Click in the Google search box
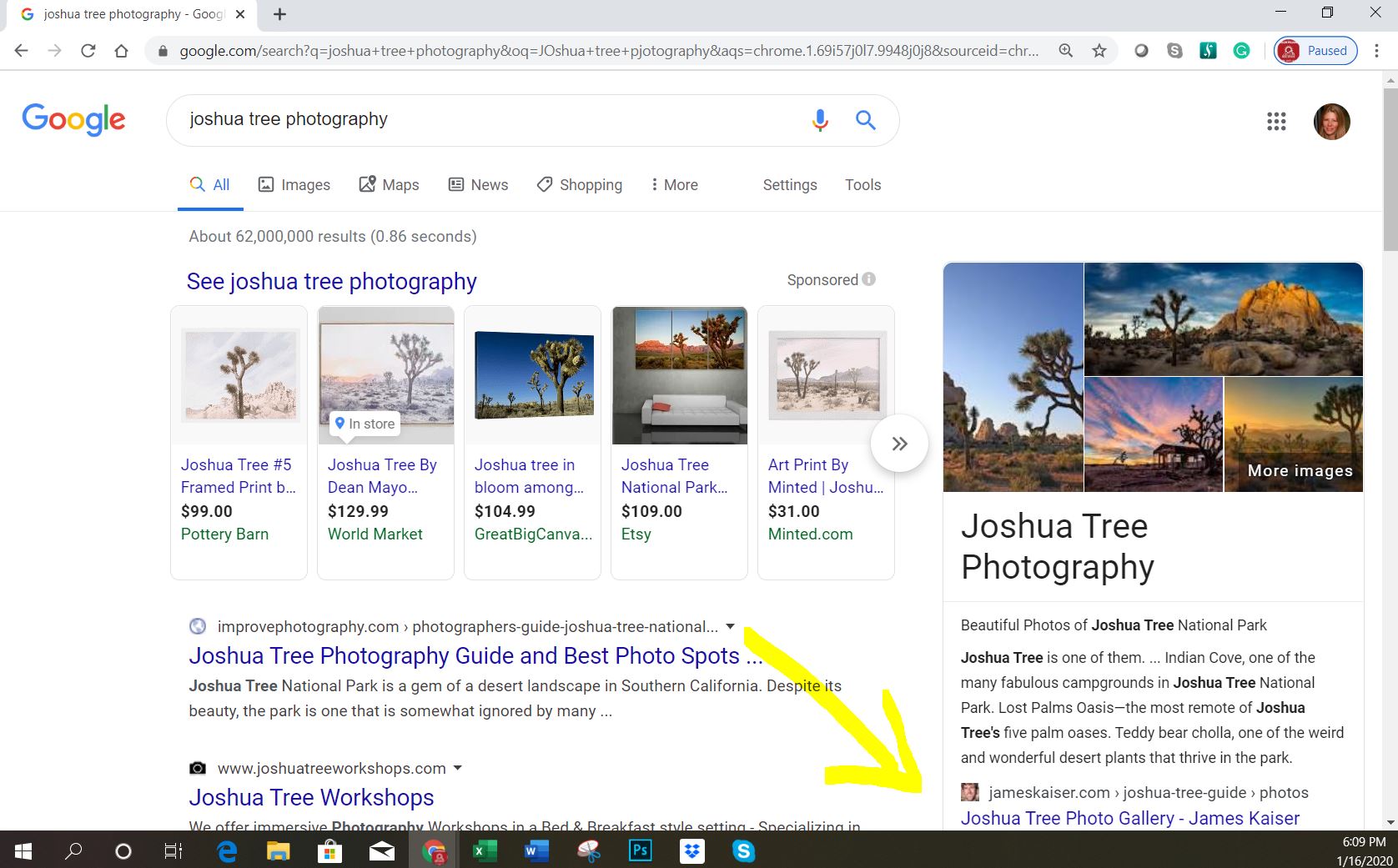The image size is (1398, 868). point(492,120)
